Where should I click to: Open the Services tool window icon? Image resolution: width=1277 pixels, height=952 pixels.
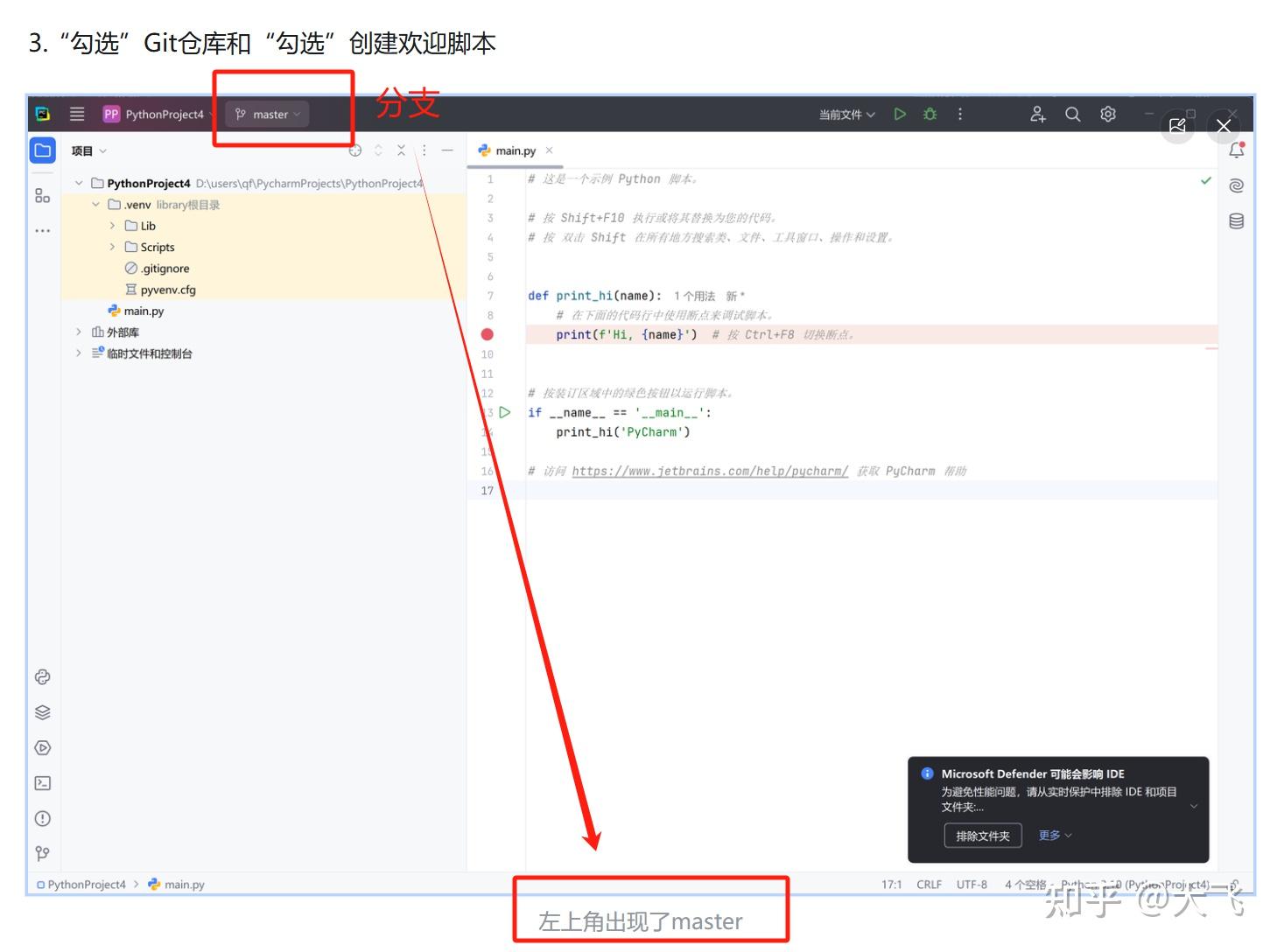pyautogui.click(x=42, y=747)
